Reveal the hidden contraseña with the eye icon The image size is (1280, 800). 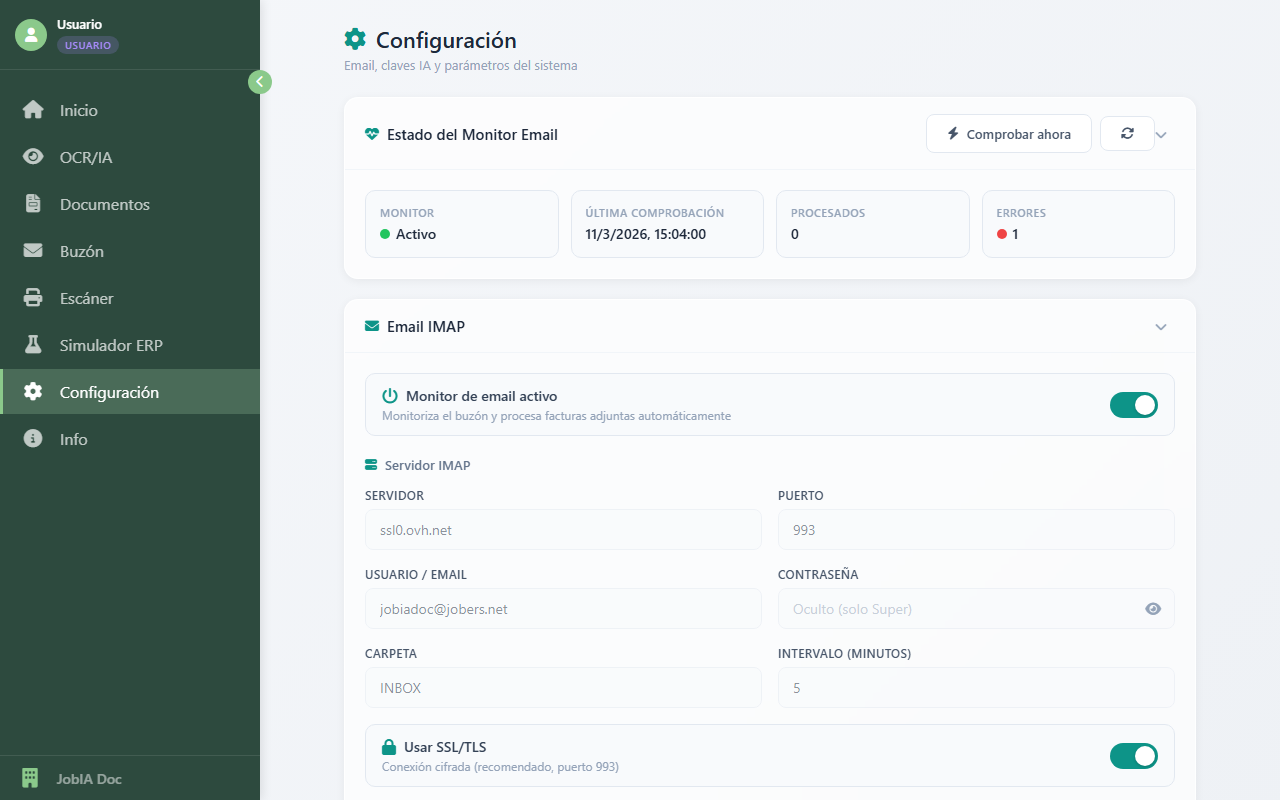coord(1153,608)
